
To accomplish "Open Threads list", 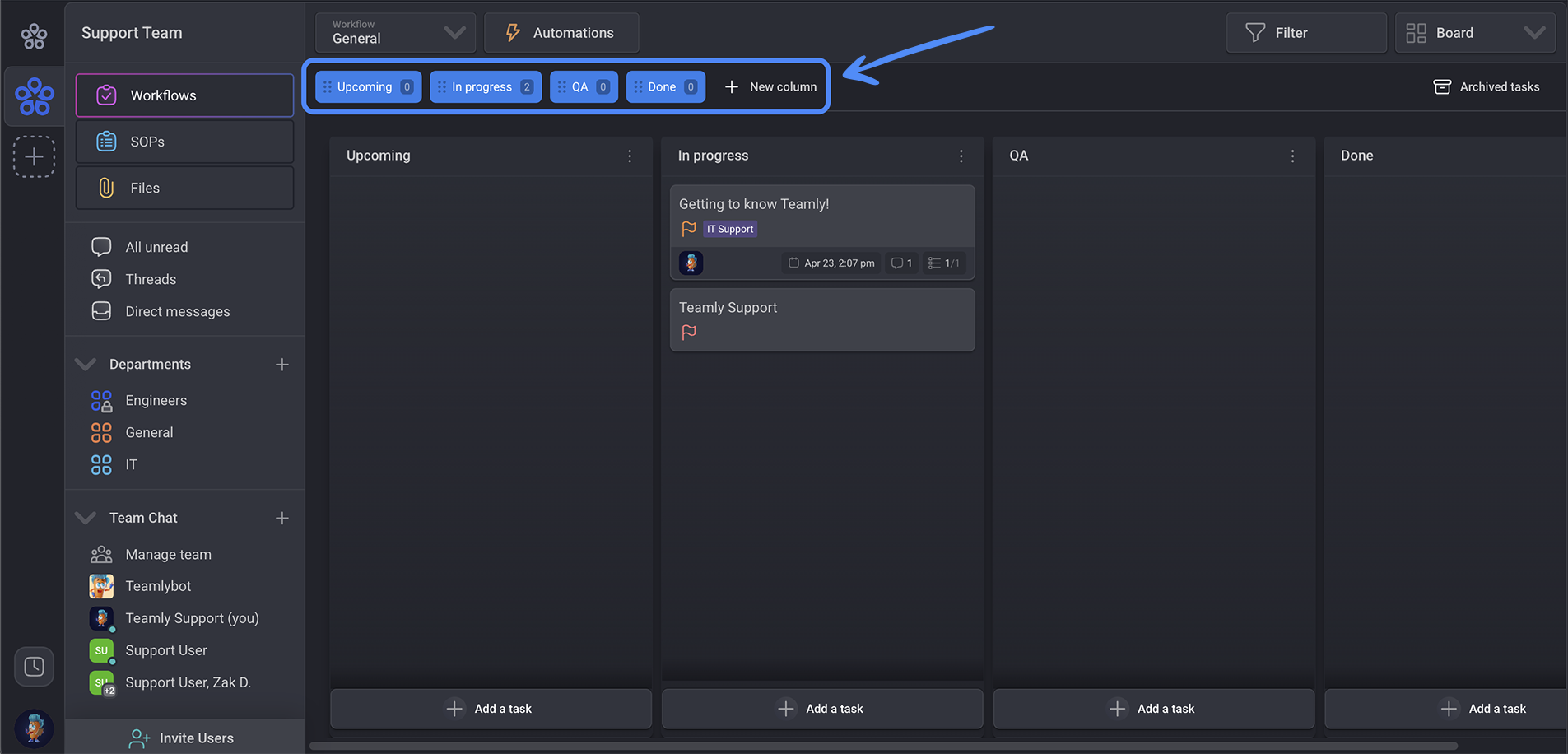I will [151, 279].
